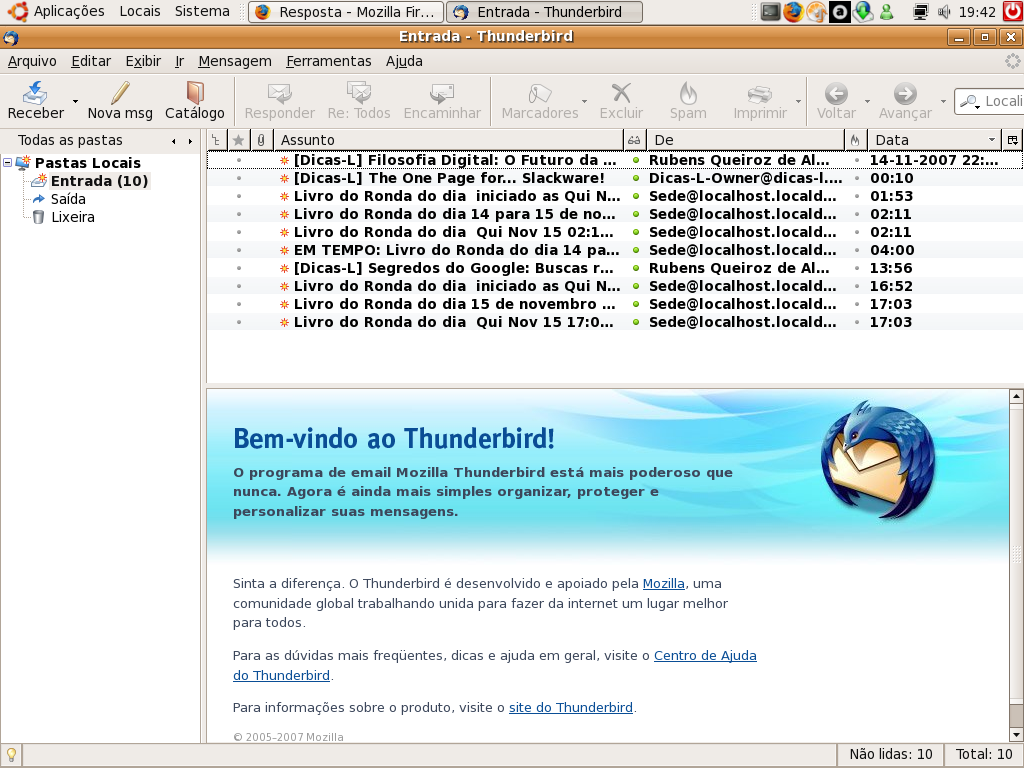The image size is (1024, 768).
Task: Click the Ubuntu shutdown power icon
Action: (x=1013, y=11)
